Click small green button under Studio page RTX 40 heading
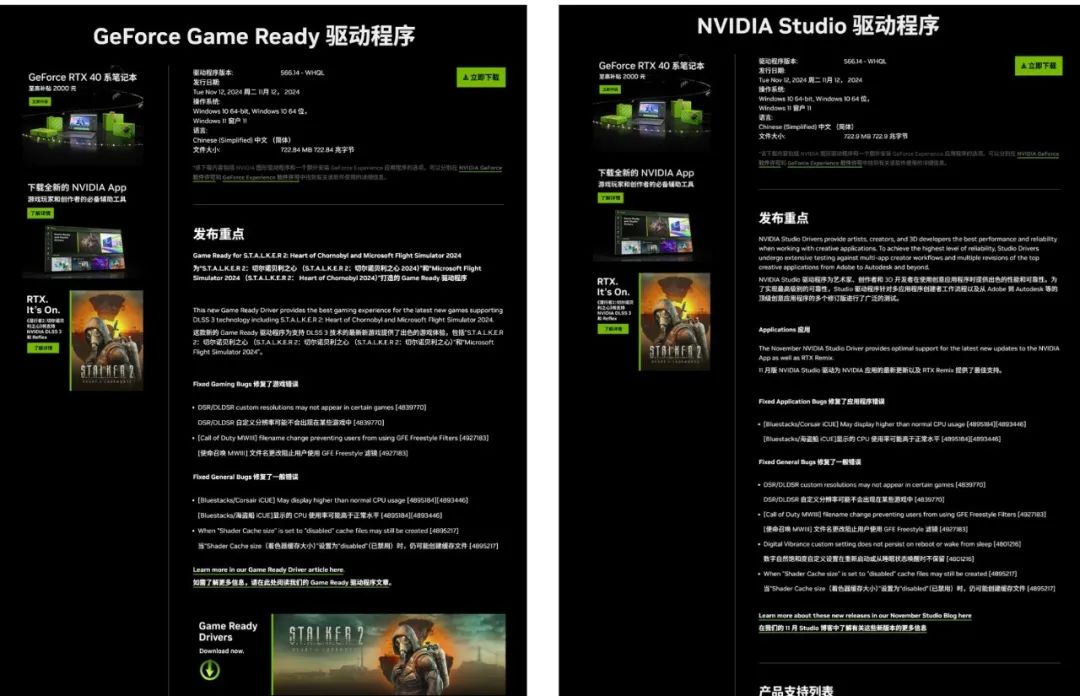Image resolution: width=1080 pixels, height=696 pixels. (610, 90)
